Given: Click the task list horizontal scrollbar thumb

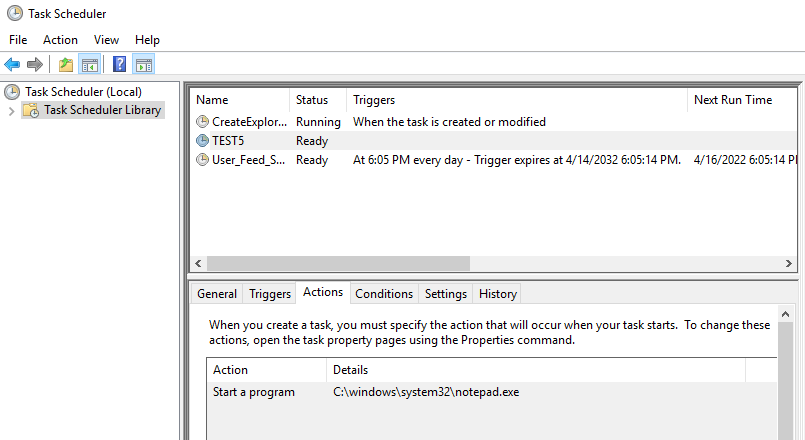Looking at the screenshot, I should pyautogui.click(x=338, y=263).
